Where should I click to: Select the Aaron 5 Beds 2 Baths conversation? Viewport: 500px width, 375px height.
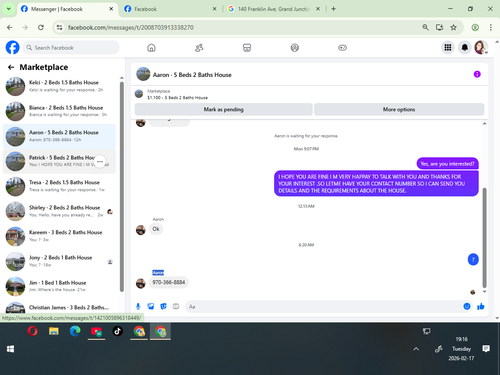pos(59,136)
